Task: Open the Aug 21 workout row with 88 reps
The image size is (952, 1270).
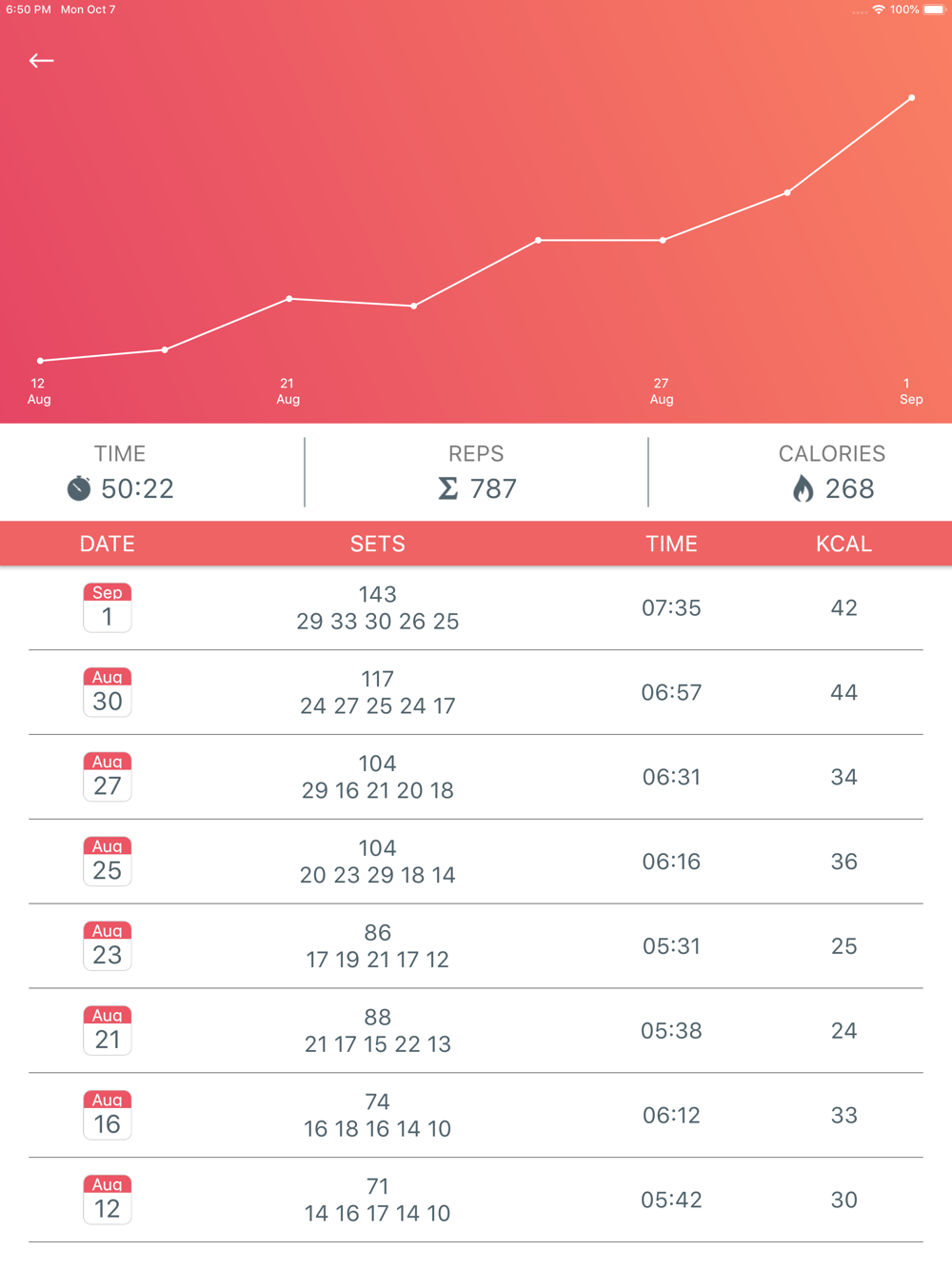Action: pos(476,1031)
